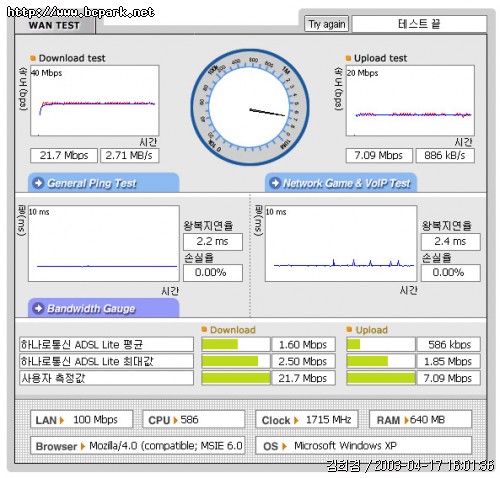This screenshot has width=500, height=478.
Task: Click the 21.7 Mbps download result box
Action: [64, 156]
